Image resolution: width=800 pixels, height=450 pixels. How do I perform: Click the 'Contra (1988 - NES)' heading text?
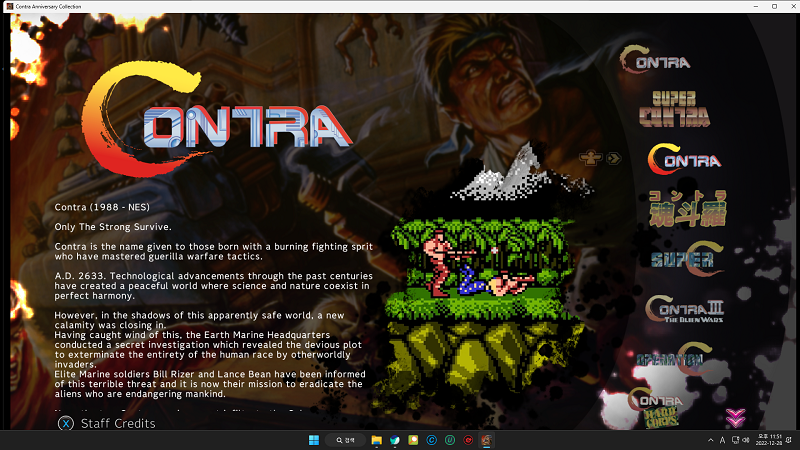(x=102, y=207)
